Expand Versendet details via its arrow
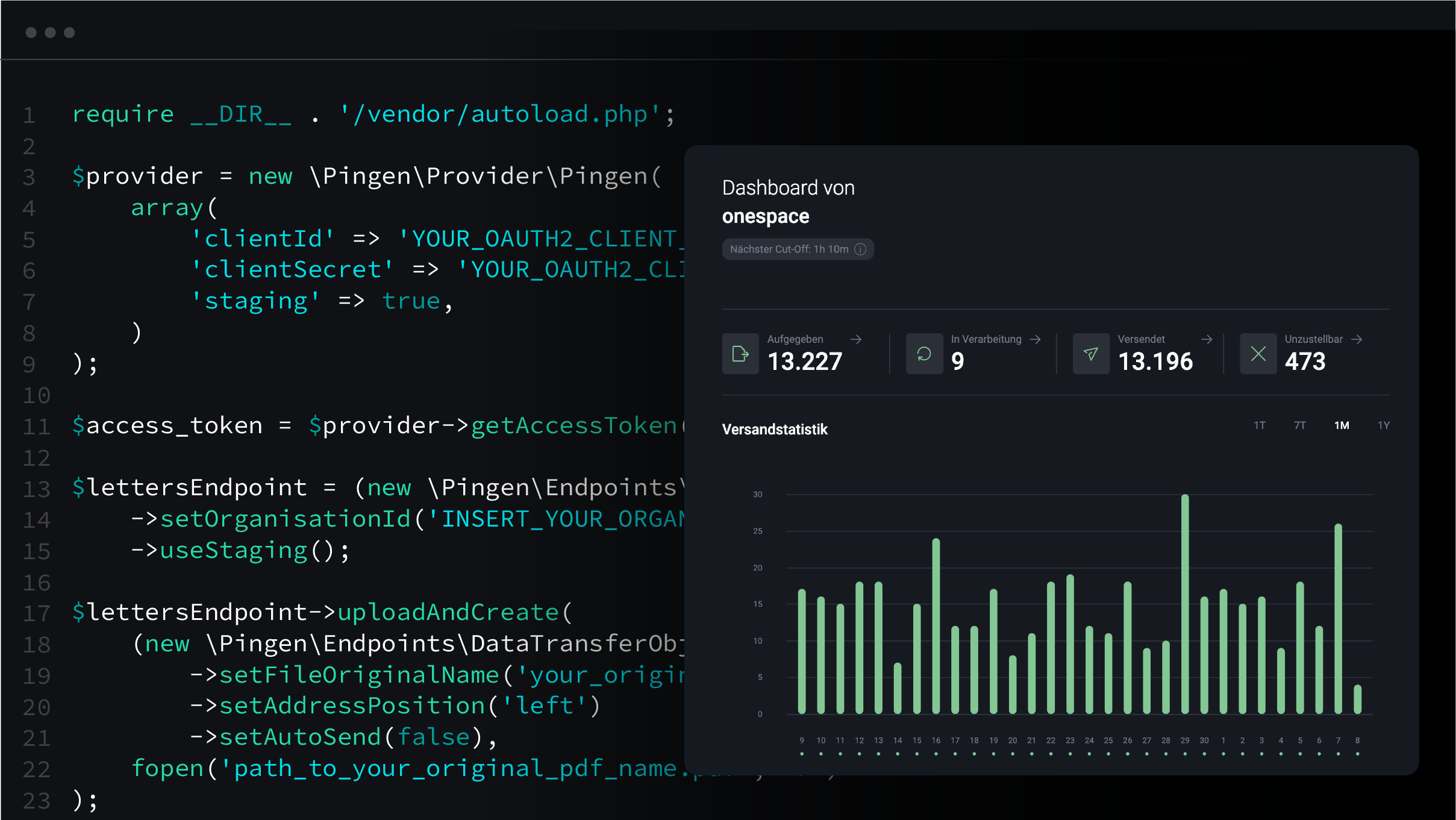This screenshot has height=820, width=1456. [x=1207, y=339]
